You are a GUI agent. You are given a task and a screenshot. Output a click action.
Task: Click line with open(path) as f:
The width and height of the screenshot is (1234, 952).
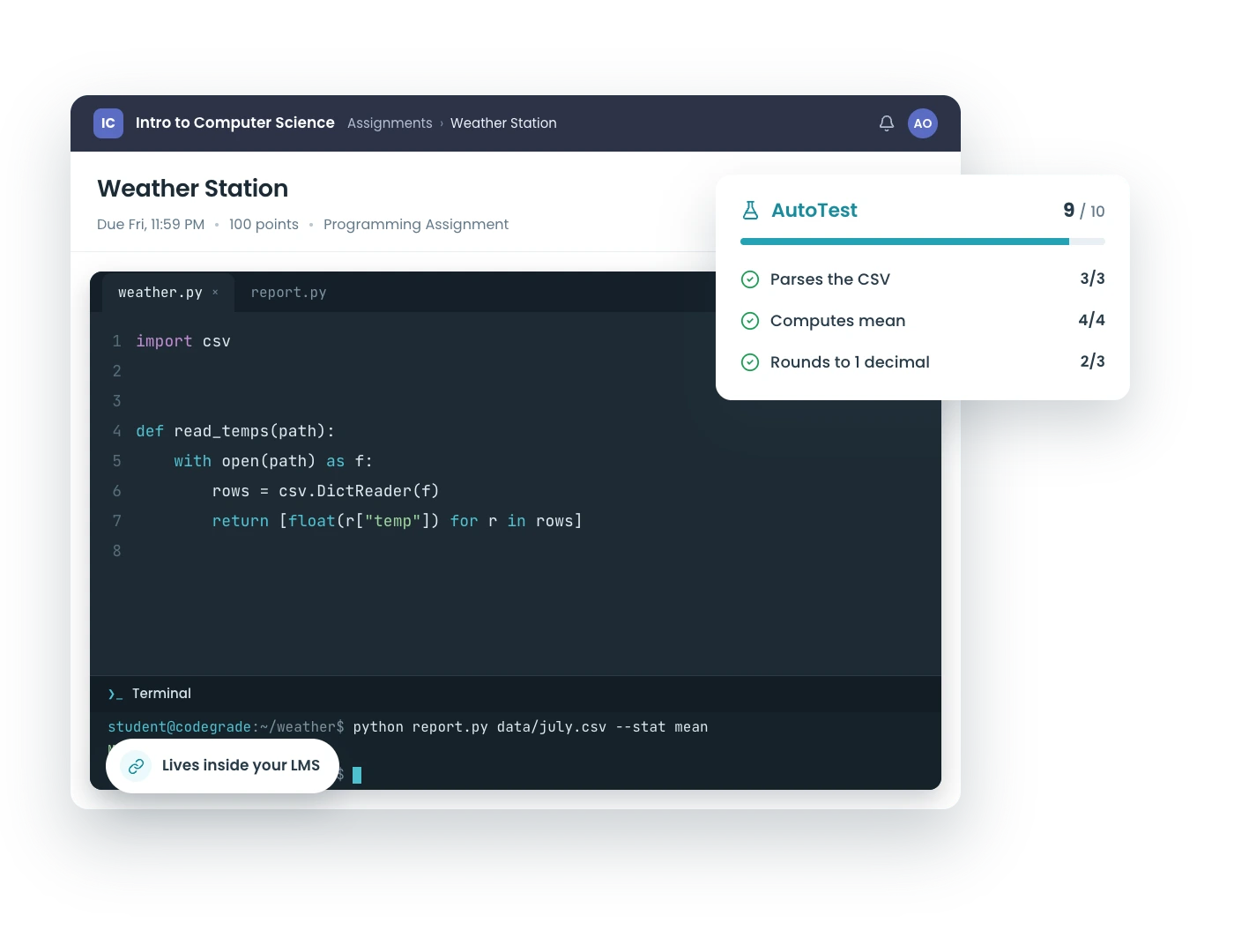[x=273, y=461]
